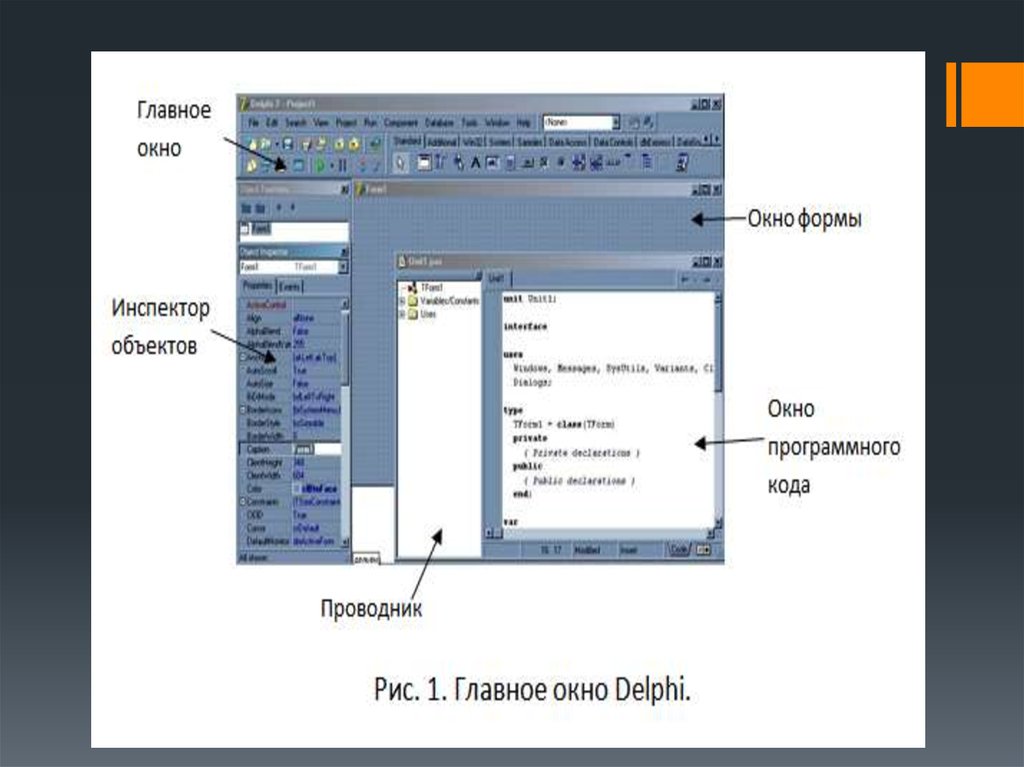Screen dimensions: 1024x767
Task: Click the Object Inspector vertical scrollbar
Action: click(345, 422)
